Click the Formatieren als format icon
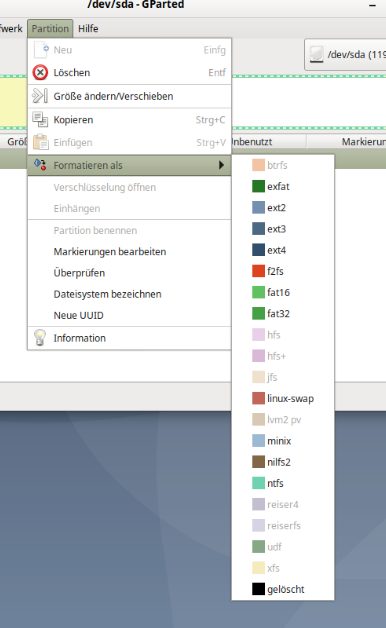 [40, 165]
